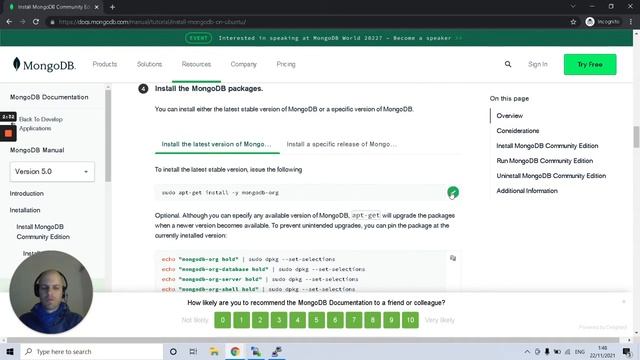The height and width of the screenshot is (360, 640).
Task: Click the ENG language indicator
Action: (x=580, y=351)
